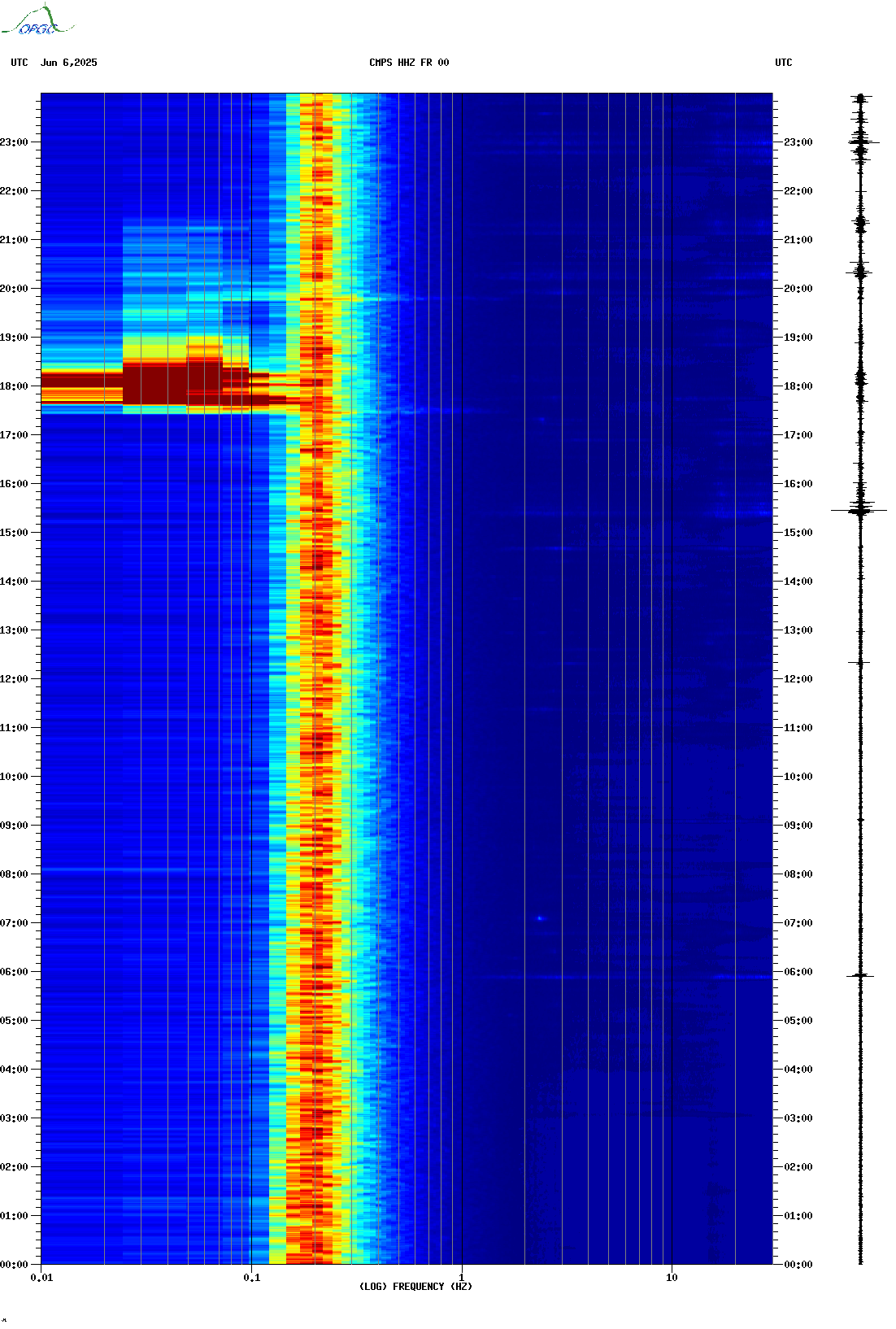This screenshot has width=896, height=1329.
Task: Click the 0.1 frequency axis label
Action: pos(252,1277)
